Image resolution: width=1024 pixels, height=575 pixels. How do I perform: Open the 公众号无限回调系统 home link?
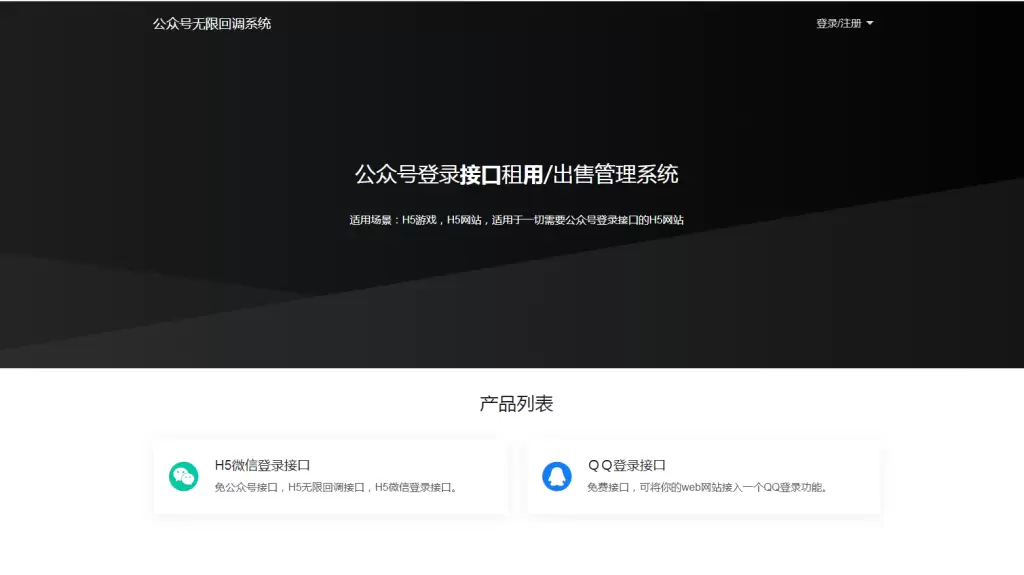(x=212, y=24)
